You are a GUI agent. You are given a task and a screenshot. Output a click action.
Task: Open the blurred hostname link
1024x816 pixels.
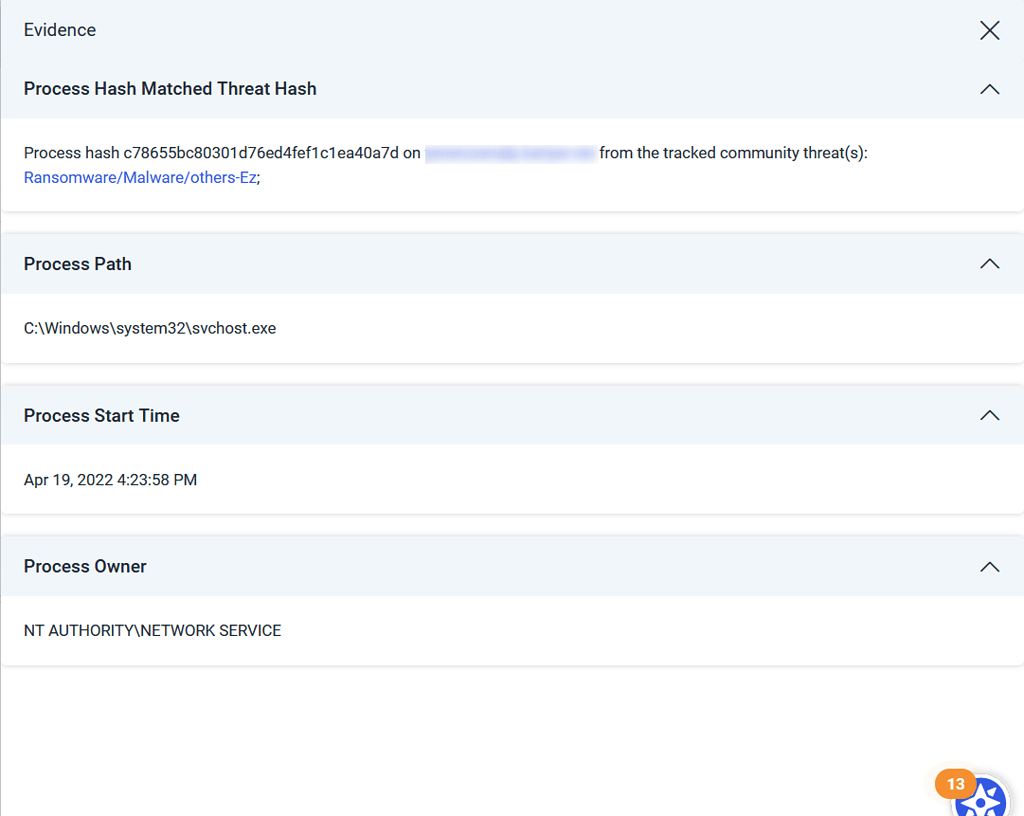coord(510,153)
